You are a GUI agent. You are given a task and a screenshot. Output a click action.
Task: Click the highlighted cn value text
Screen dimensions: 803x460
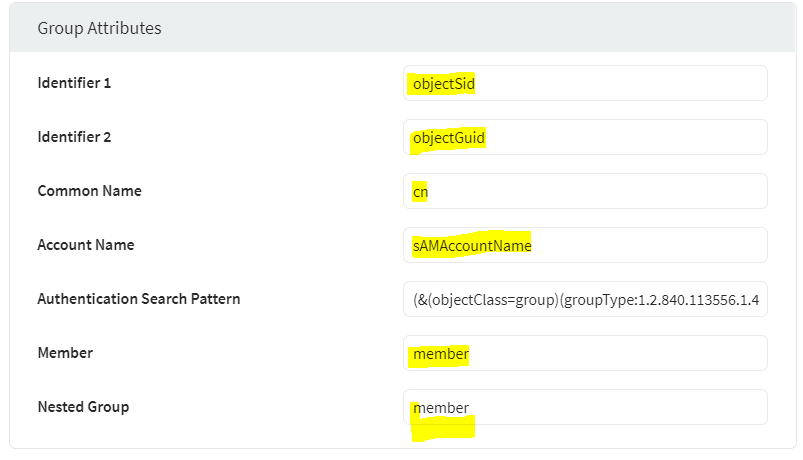(420, 193)
